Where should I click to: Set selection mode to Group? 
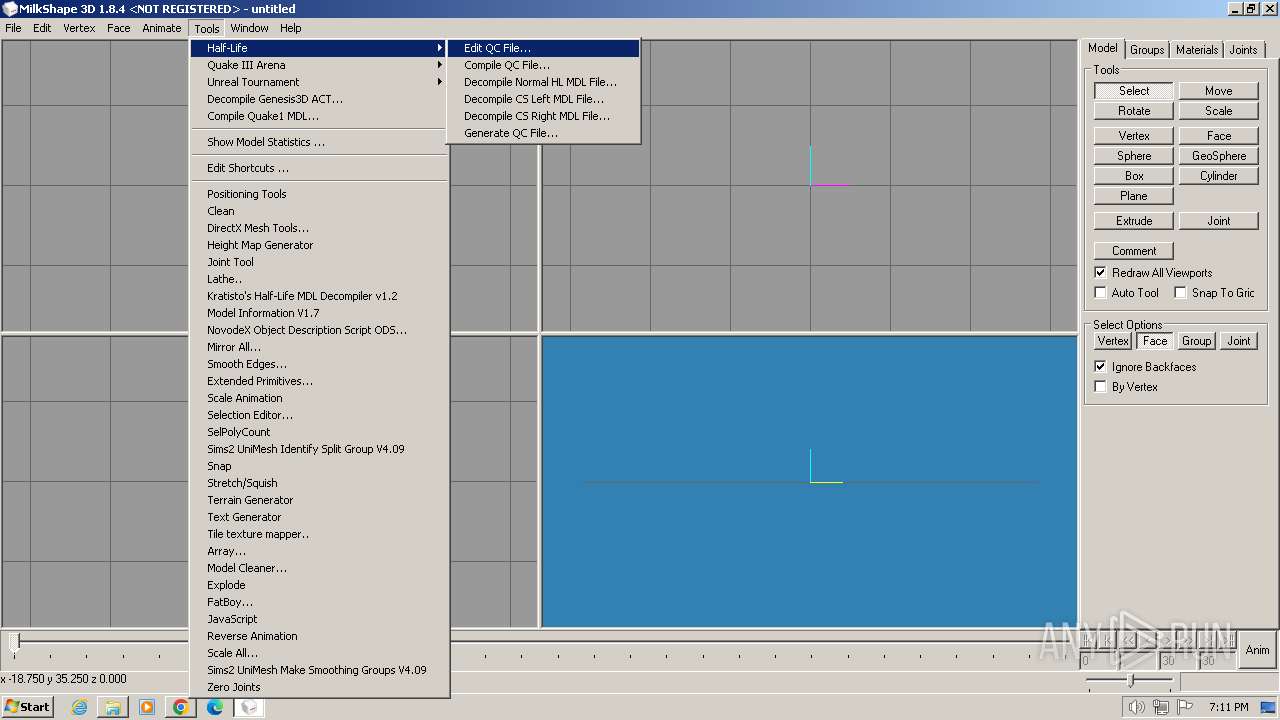coord(1196,341)
